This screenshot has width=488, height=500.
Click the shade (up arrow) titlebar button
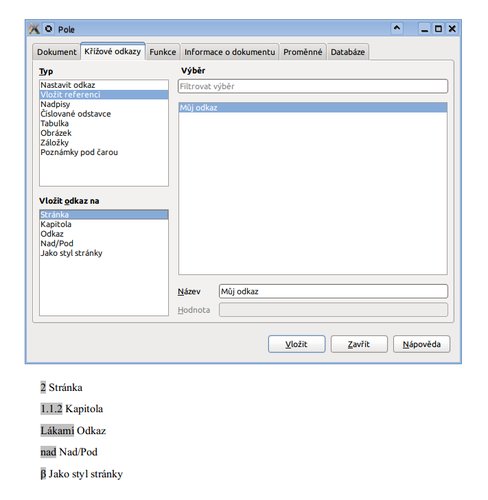click(397, 28)
